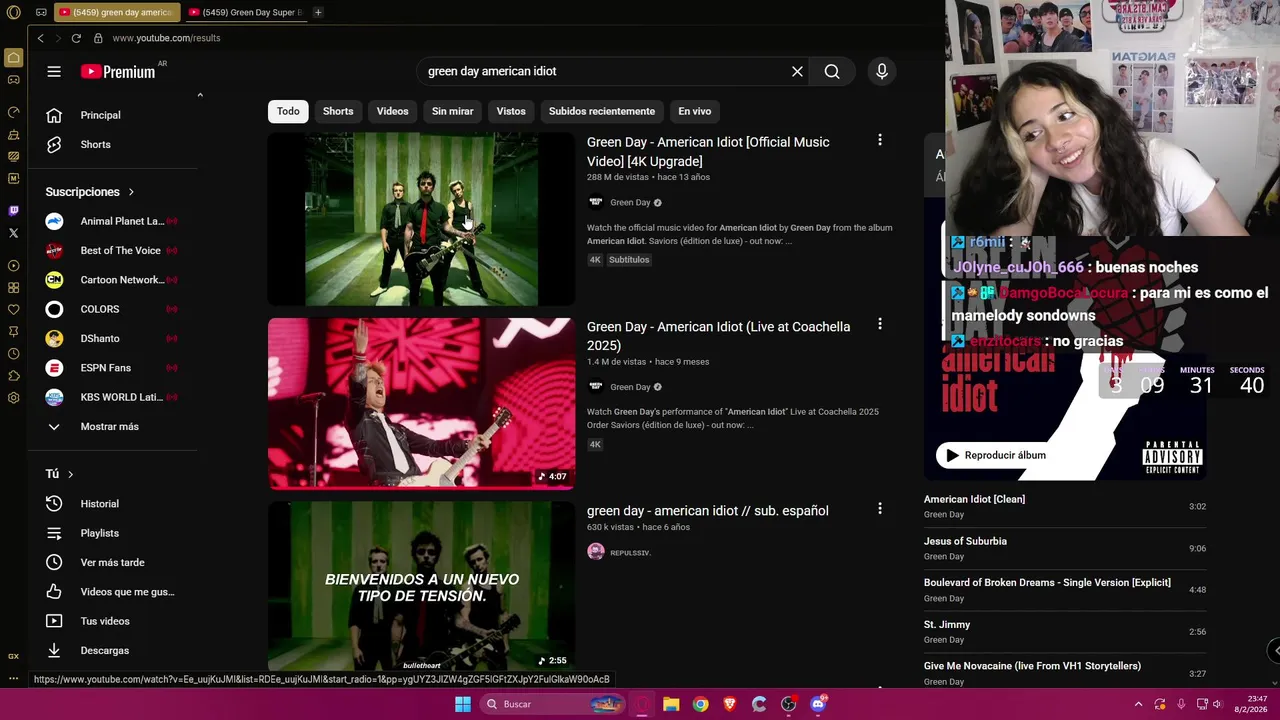
Task: Open Windows Start menu
Action: coord(463,704)
